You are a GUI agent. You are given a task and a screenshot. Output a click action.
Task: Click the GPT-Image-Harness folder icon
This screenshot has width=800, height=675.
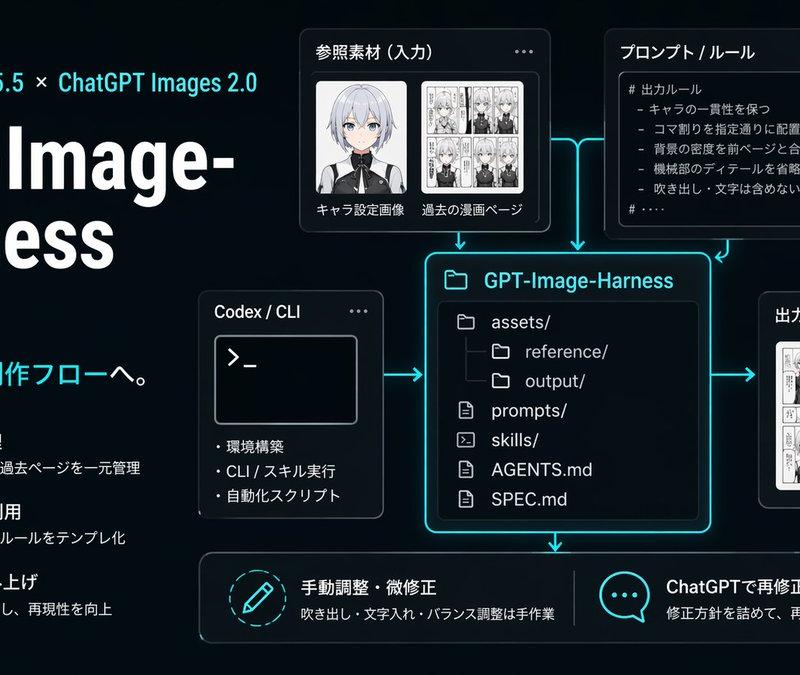(455, 280)
